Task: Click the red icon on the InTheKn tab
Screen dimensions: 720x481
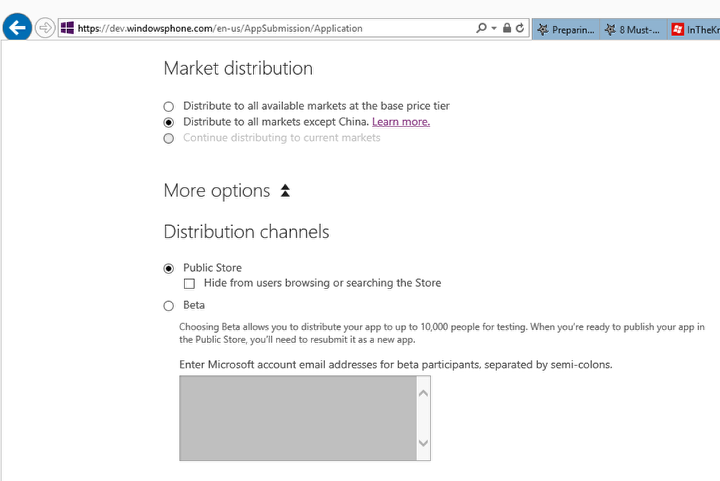Action: click(678, 30)
